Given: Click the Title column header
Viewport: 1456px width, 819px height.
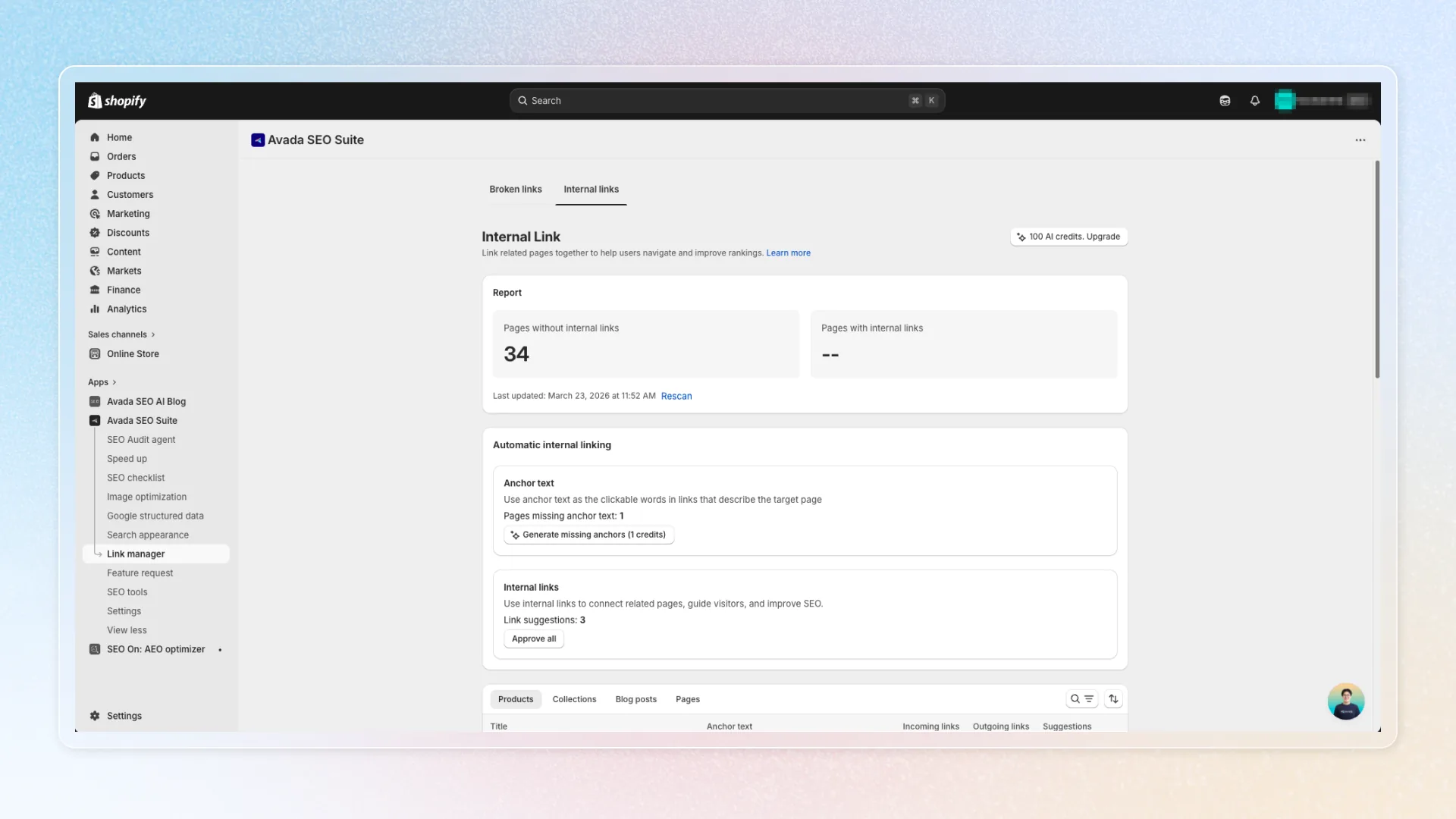Looking at the screenshot, I should pos(498,726).
